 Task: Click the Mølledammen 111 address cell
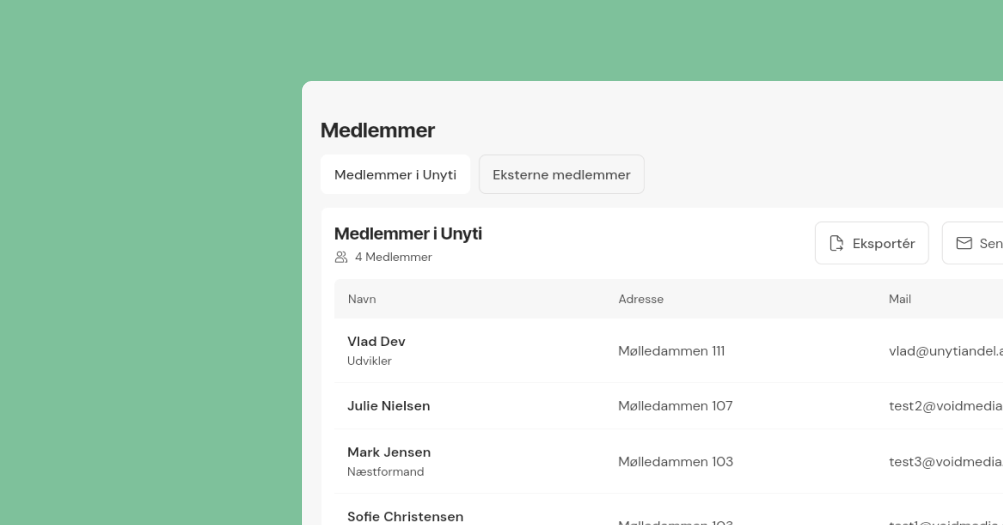tap(671, 351)
